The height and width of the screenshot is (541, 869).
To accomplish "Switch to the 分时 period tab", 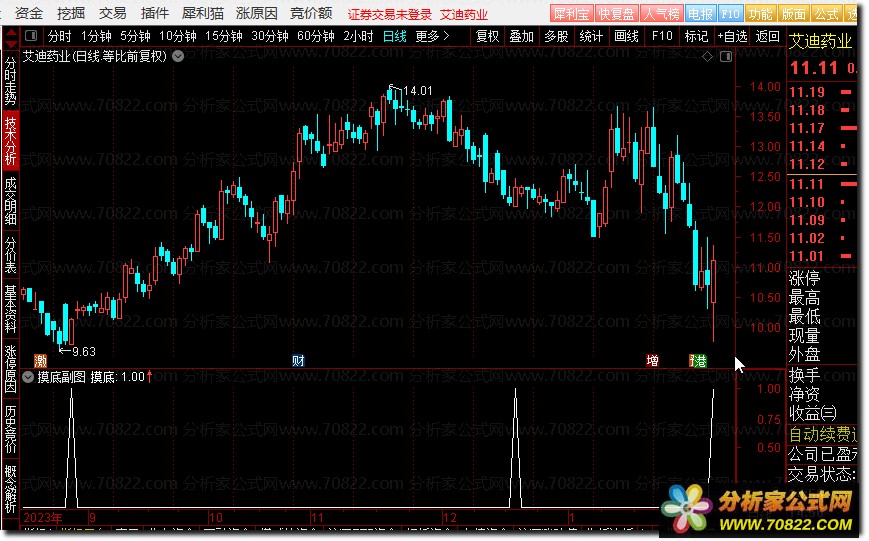I will [59, 37].
